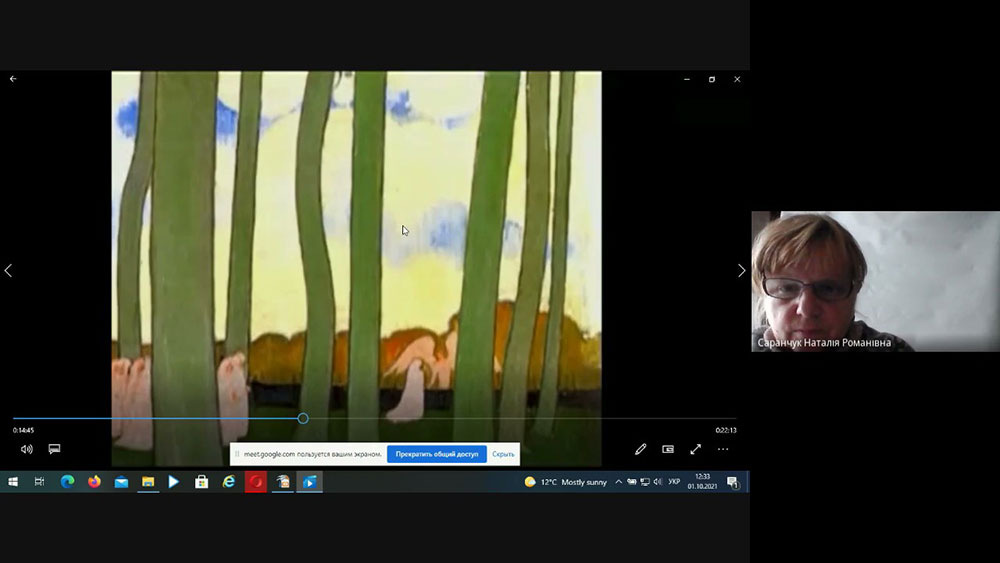The image size is (1000, 563).
Task: Click the current time label 0:14:45
Action: (24, 430)
